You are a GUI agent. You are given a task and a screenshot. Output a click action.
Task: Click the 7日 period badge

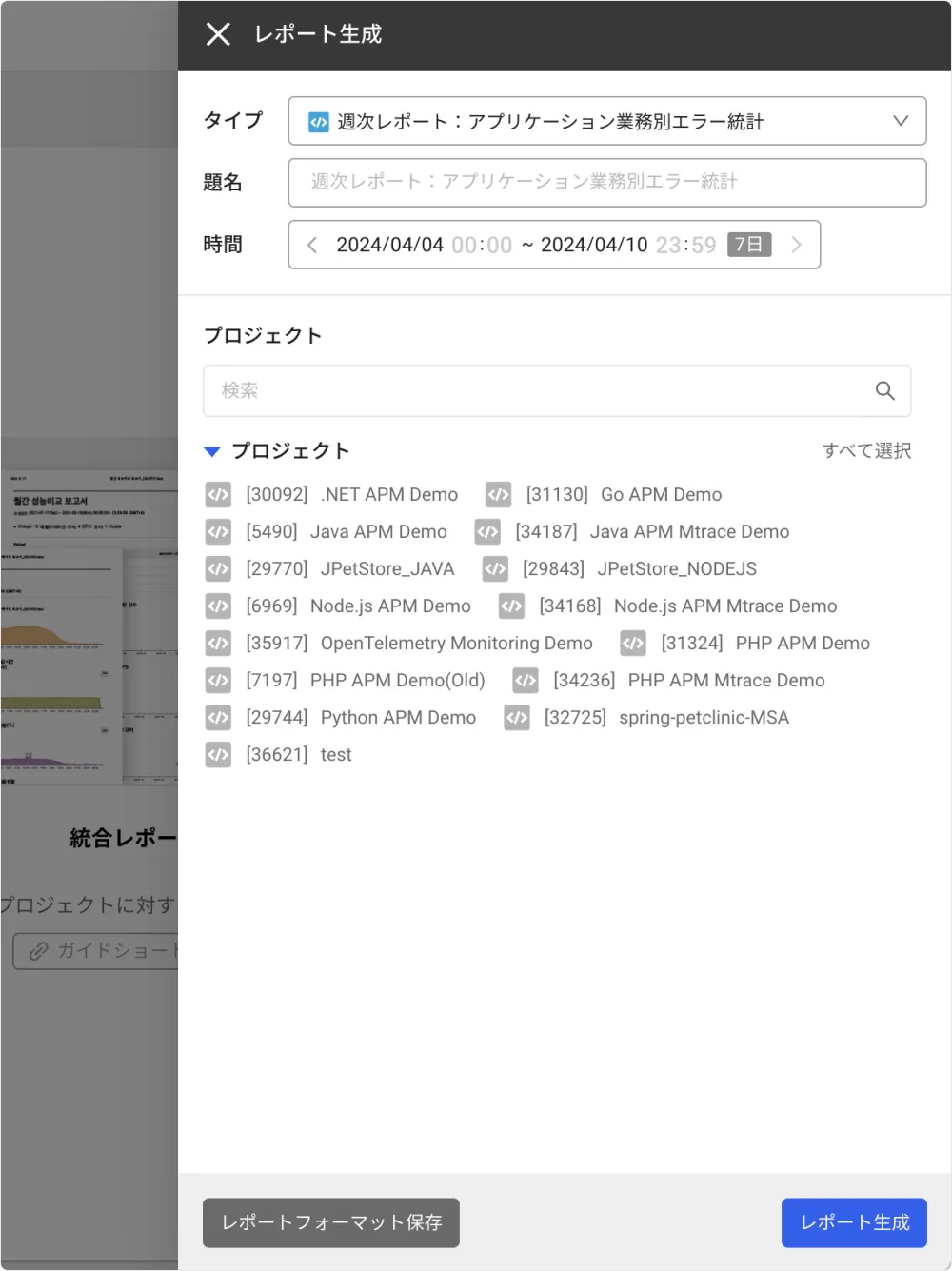click(x=749, y=245)
